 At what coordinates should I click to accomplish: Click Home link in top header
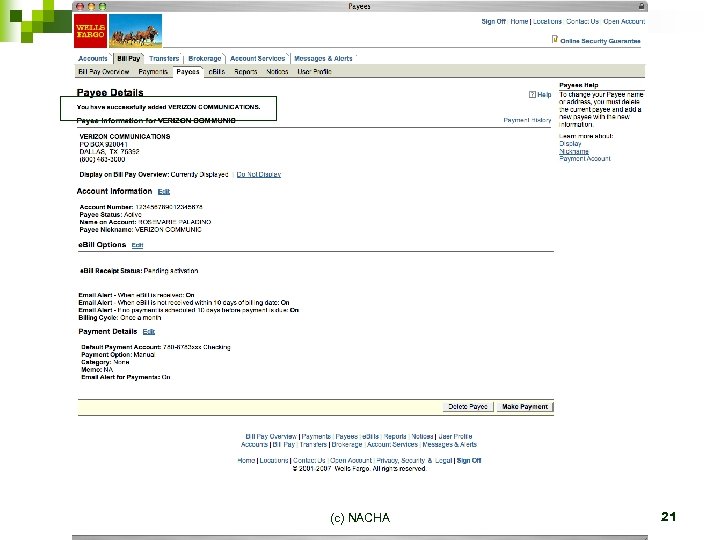519,22
